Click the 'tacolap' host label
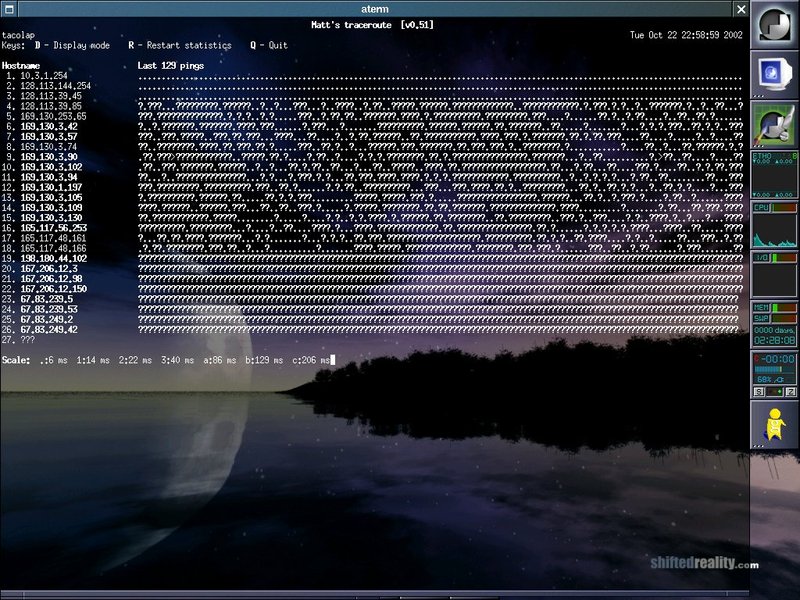Screen dimensions: 800x600 [18, 35]
